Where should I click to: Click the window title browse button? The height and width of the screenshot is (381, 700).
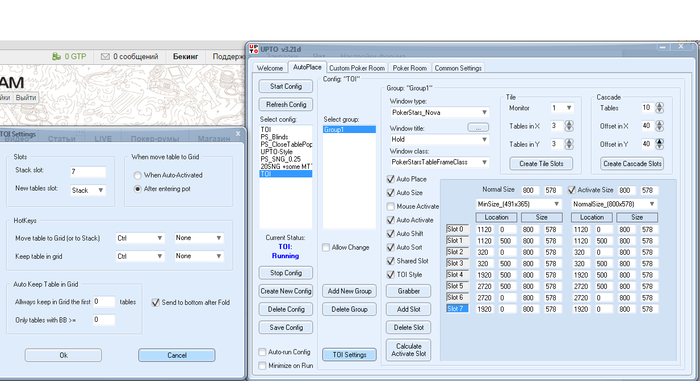pos(478,128)
